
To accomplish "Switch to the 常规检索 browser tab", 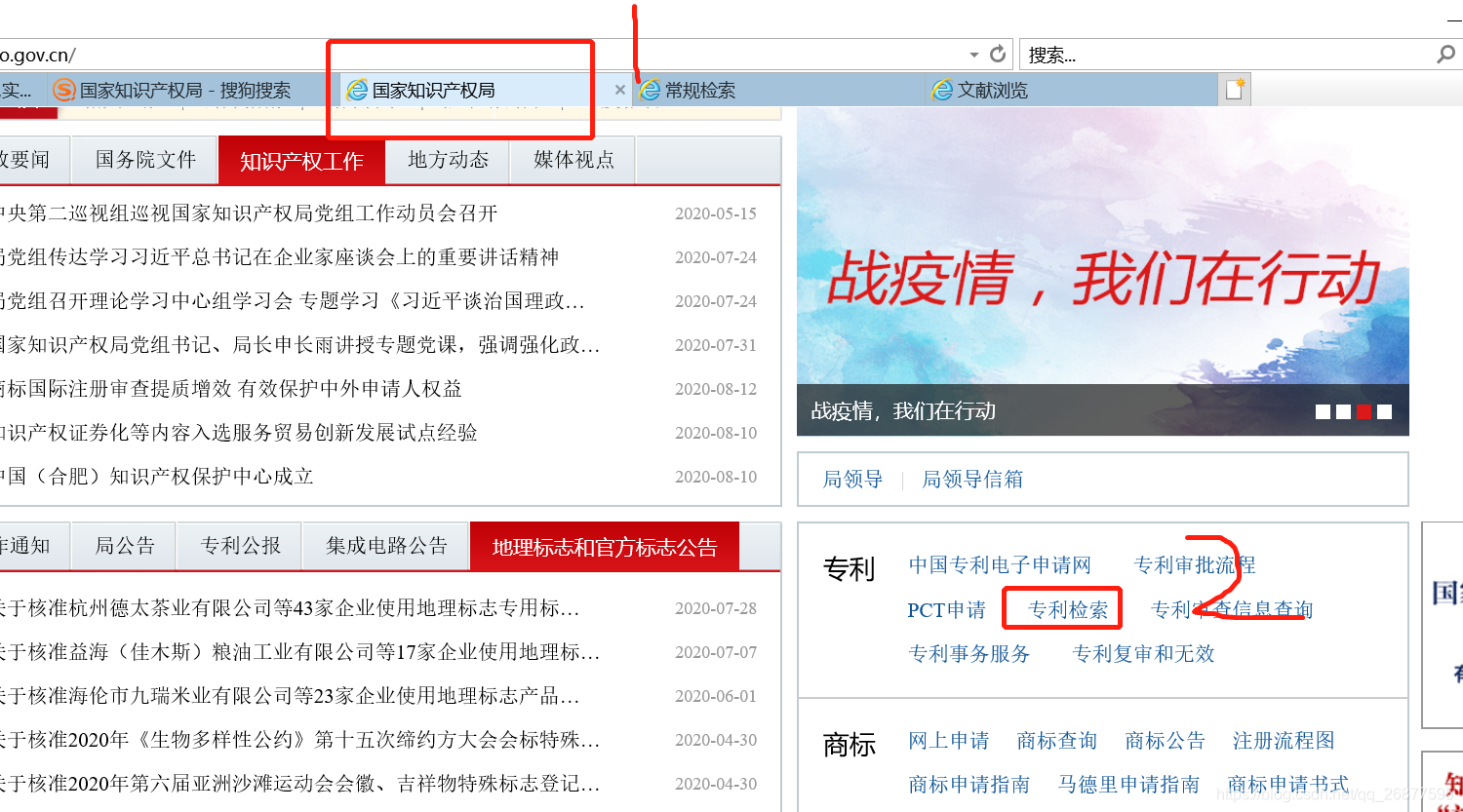I will pos(780,91).
